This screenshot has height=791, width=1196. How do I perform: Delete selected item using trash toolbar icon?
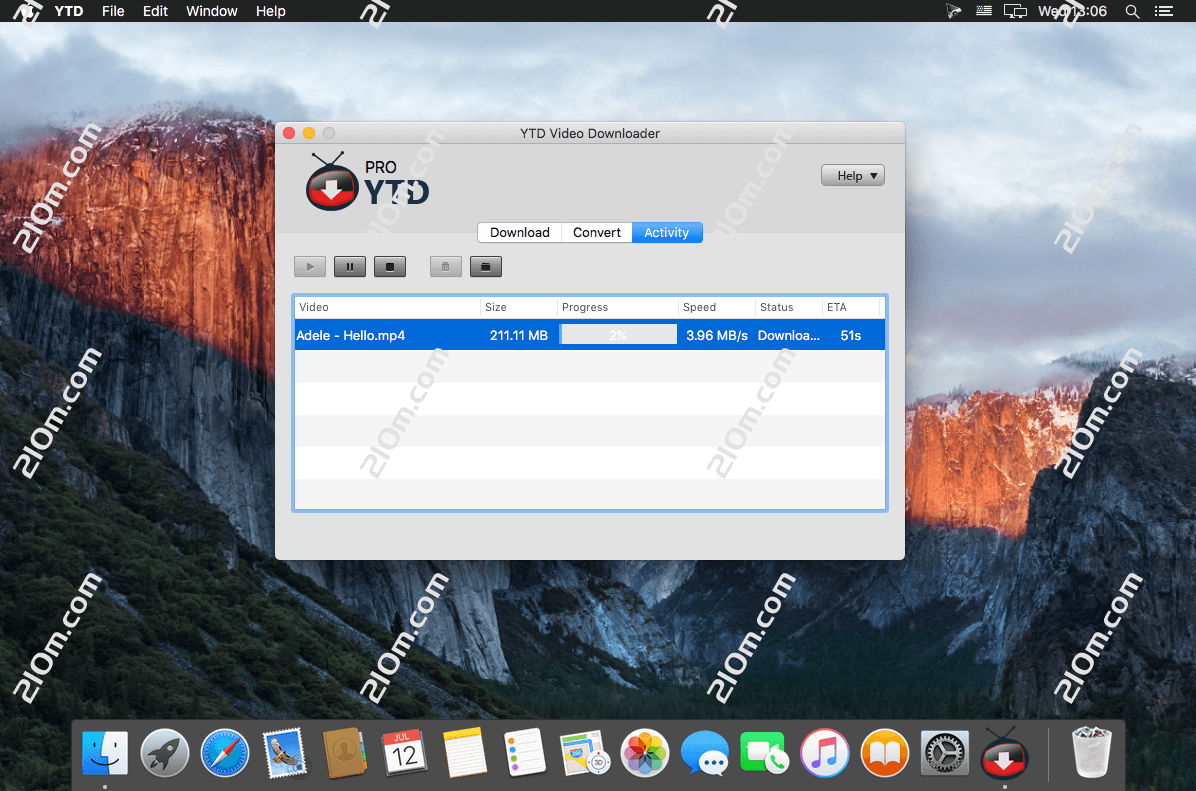click(445, 267)
